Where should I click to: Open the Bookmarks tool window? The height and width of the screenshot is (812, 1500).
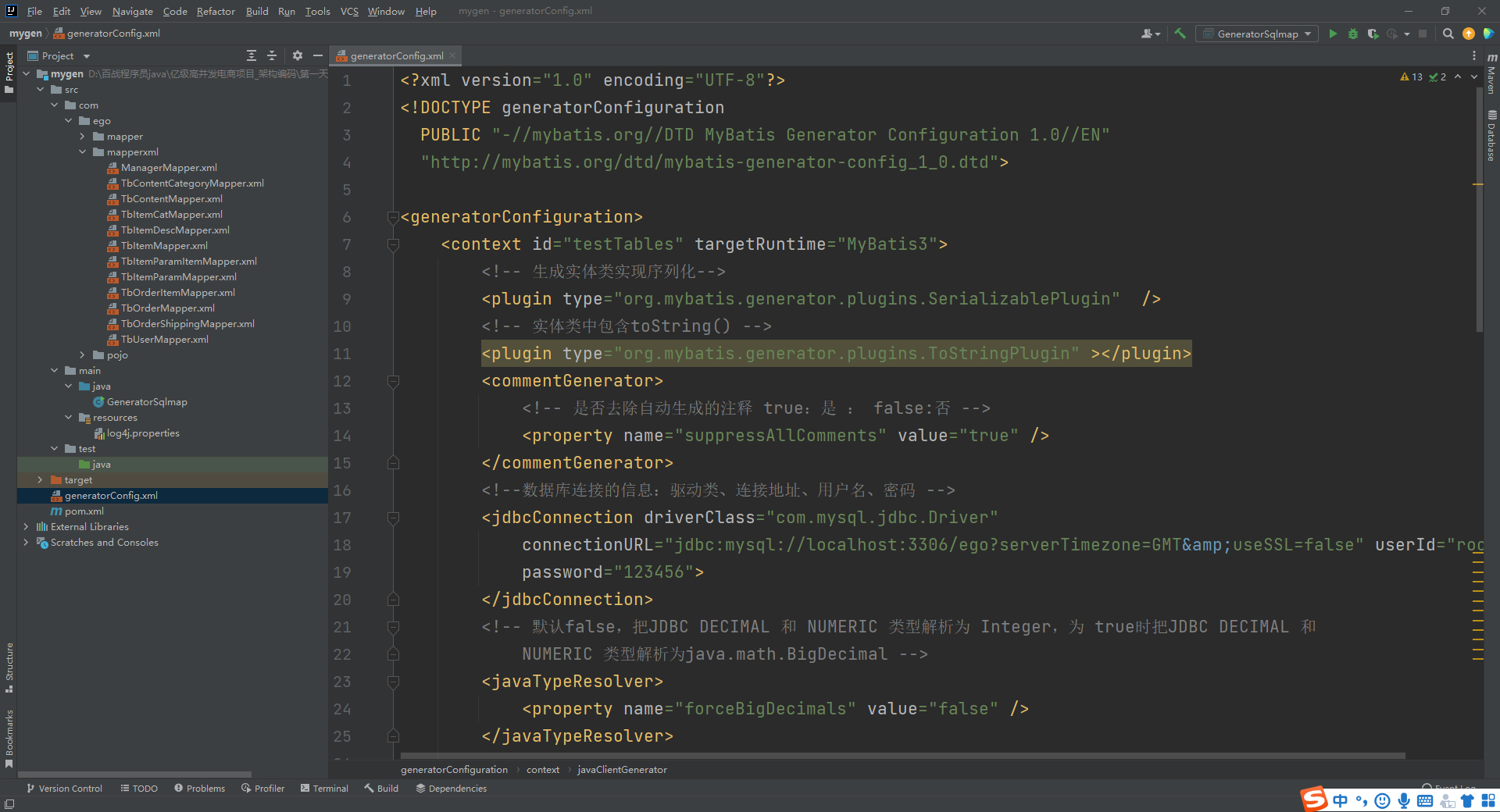click(9, 739)
